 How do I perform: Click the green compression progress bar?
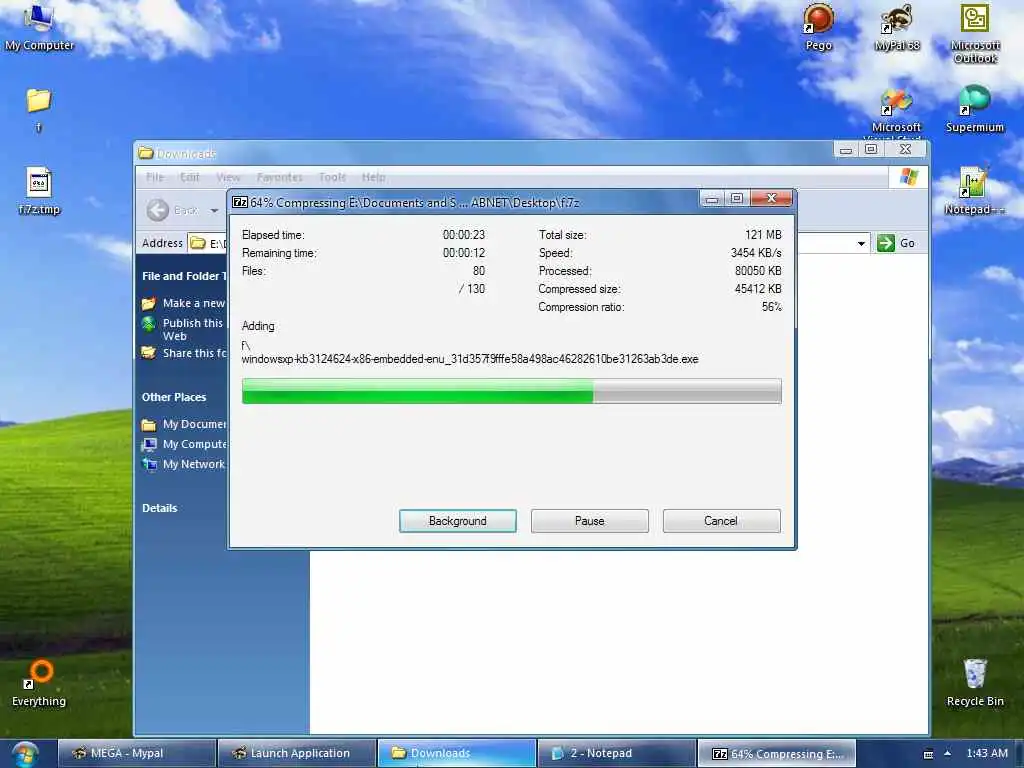(511, 391)
